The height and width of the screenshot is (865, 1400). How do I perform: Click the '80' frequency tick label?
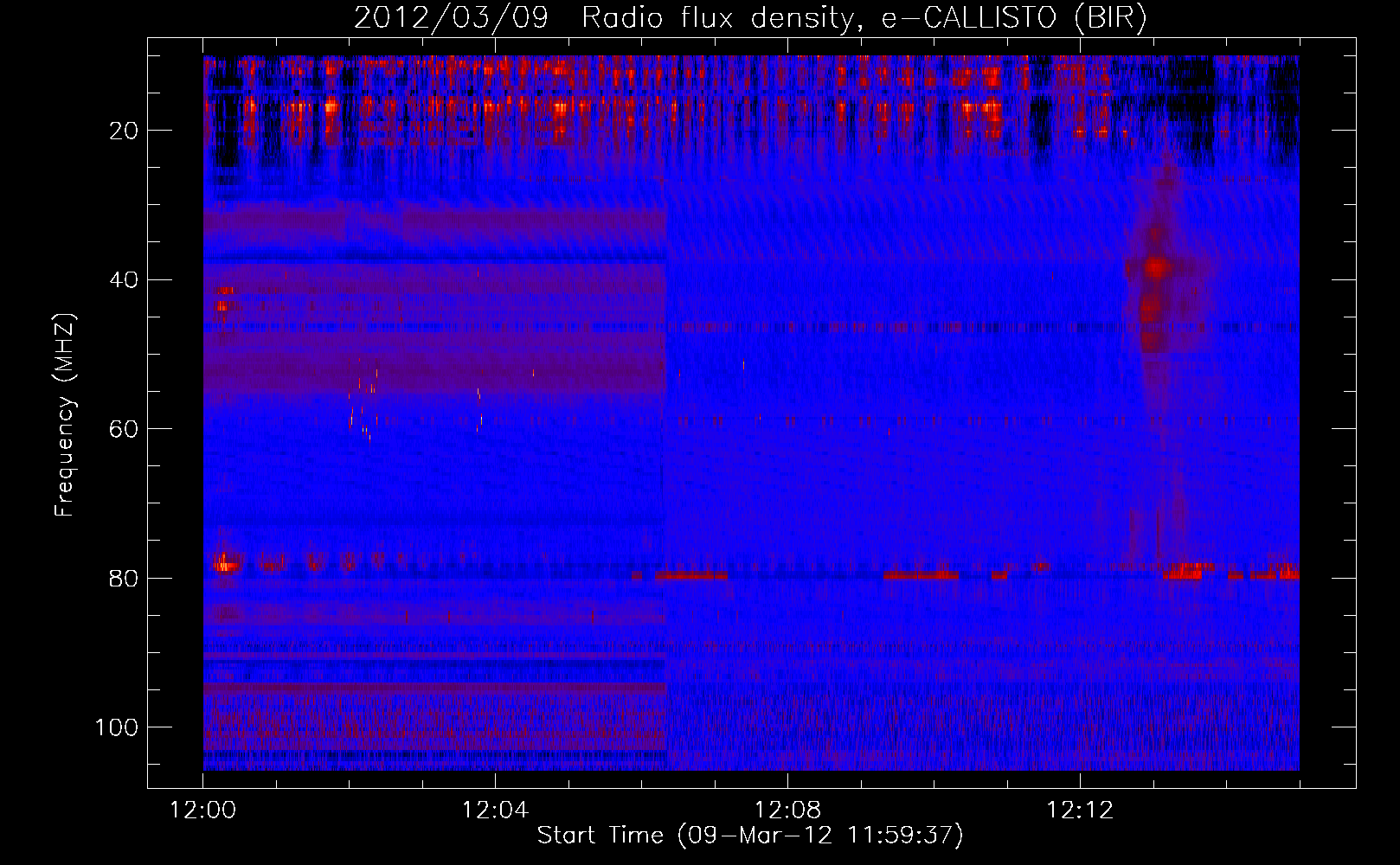125,579
